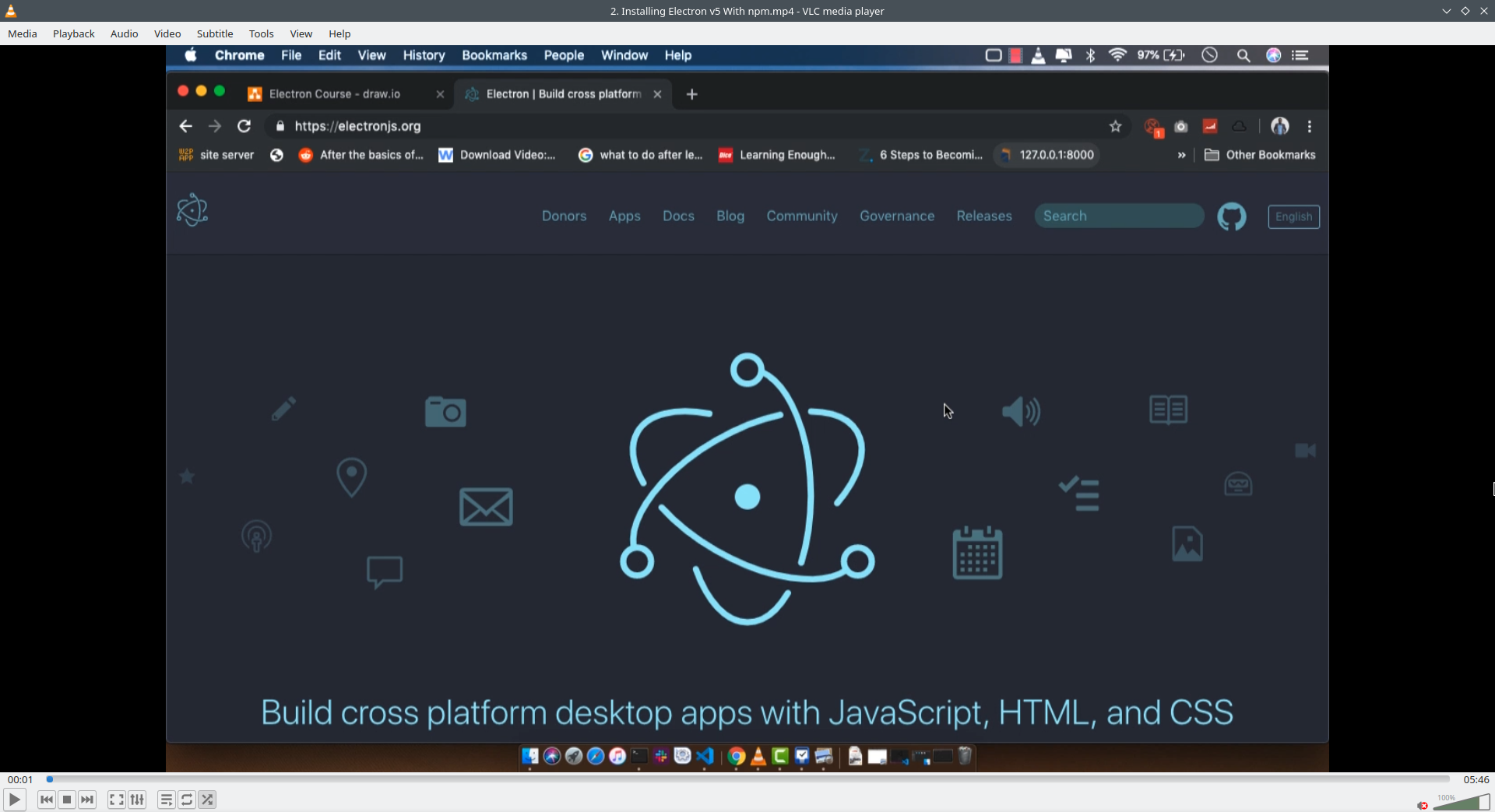Click the Chrome icon in the macOS dock
The height and width of the screenshot is (812, 1495).
pos(737,756)
